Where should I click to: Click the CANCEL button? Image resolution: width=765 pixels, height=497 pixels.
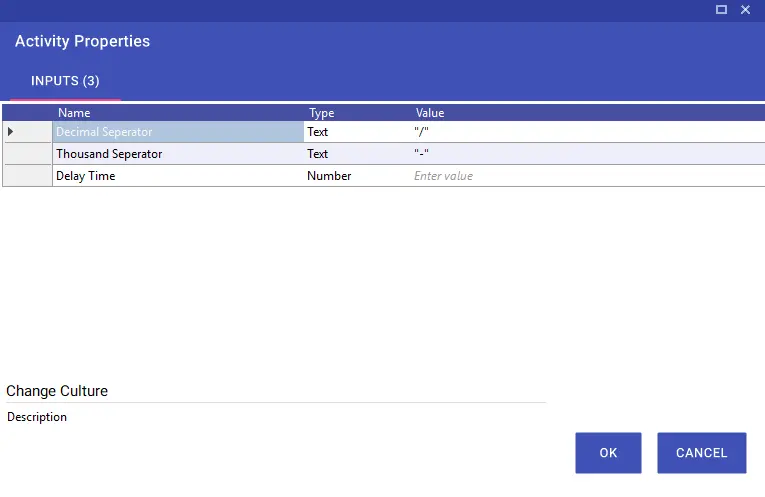point(702,453)
